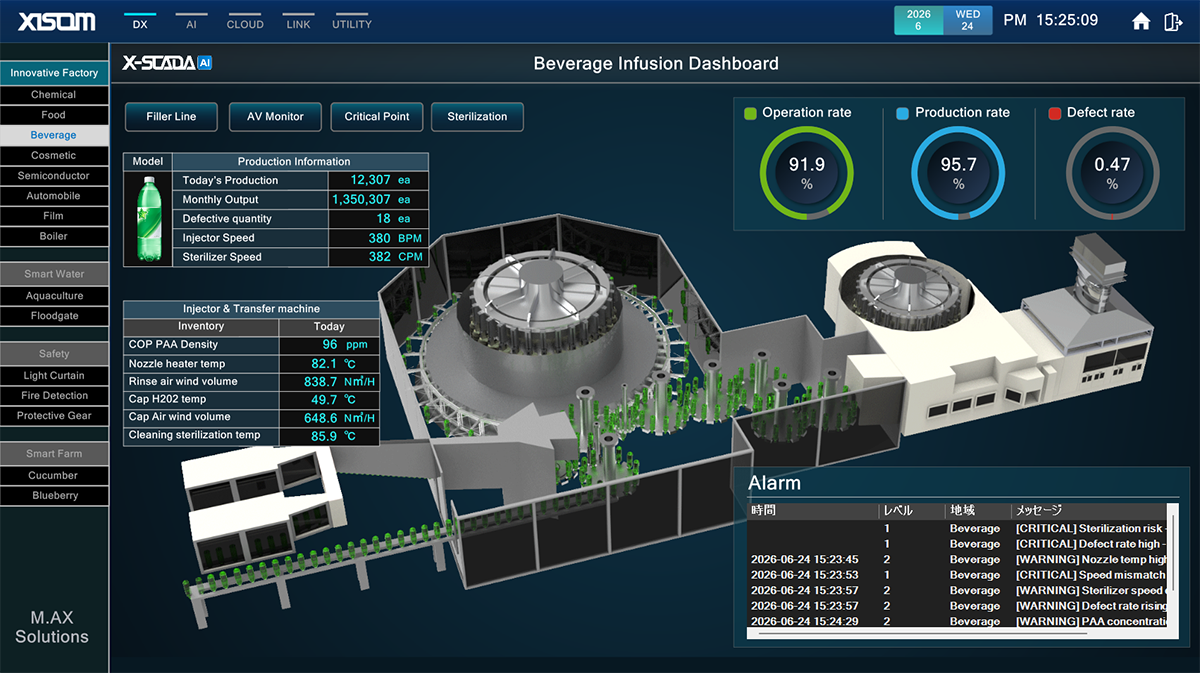Viewport: 1200px width, 673px height.
Task: Click the logout door icon
Action: tap(1173, 21)
